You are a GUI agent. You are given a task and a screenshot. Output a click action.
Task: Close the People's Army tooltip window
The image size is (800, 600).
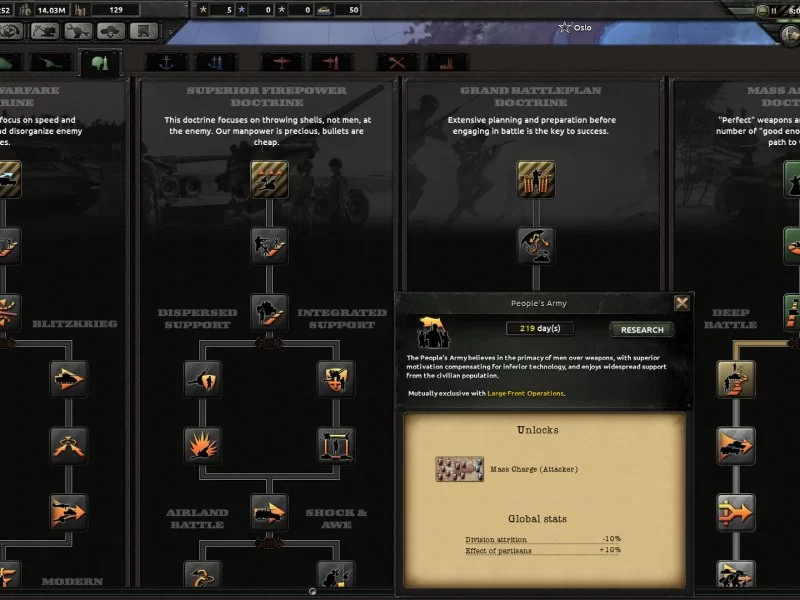682,303
